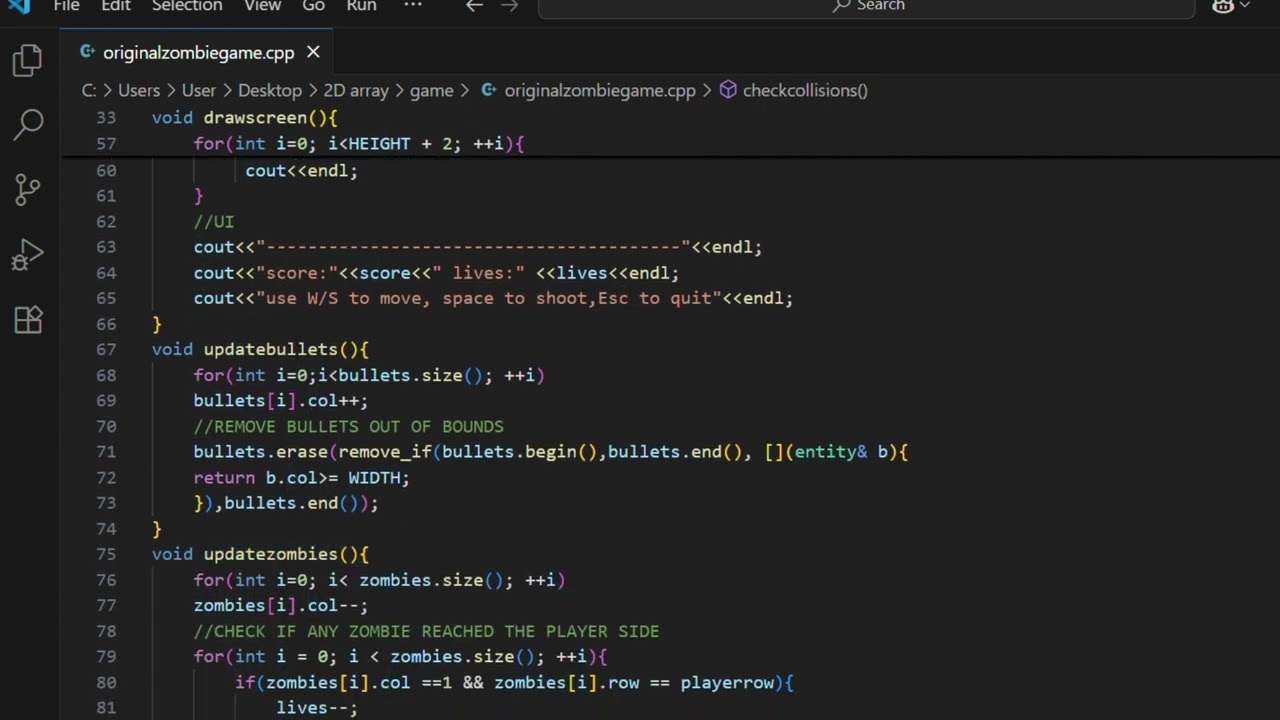Click the C++ file icon in tab
The image size is (1280, 720).
[x=88, y=52]
